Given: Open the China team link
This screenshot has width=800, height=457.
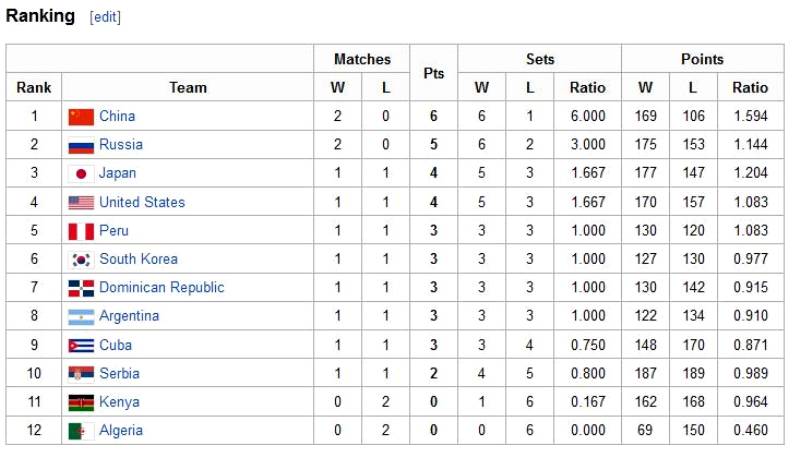Looking at the screenshot, I should tap(117, 116).
